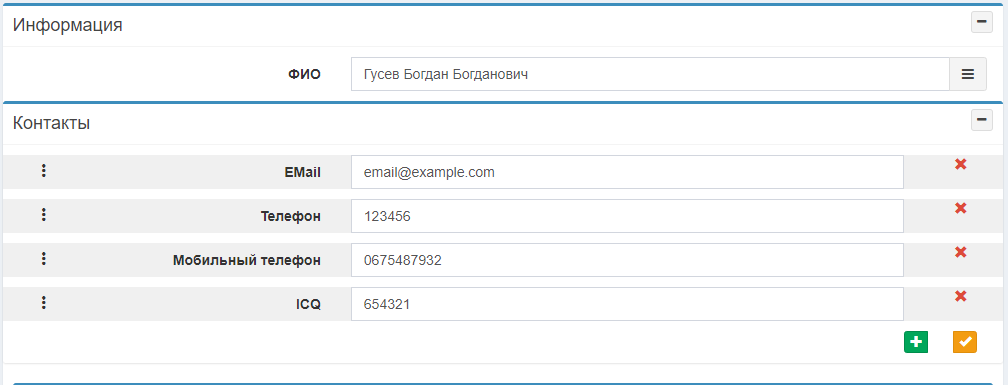Screen dimensions: 1008x385
Task: Confirm contacts with orange checkmark button
Action: point(964,342)
